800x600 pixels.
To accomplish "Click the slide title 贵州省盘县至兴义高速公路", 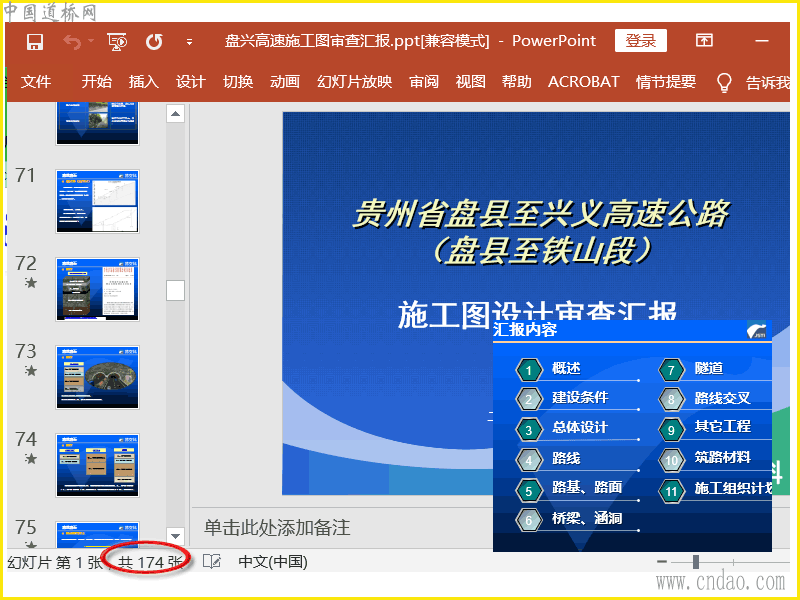I will [x=540, y=213].
